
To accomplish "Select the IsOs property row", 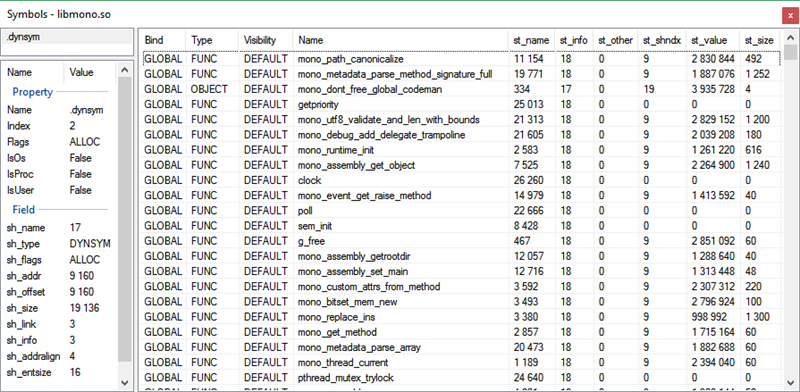I will [x=60, y=158].
